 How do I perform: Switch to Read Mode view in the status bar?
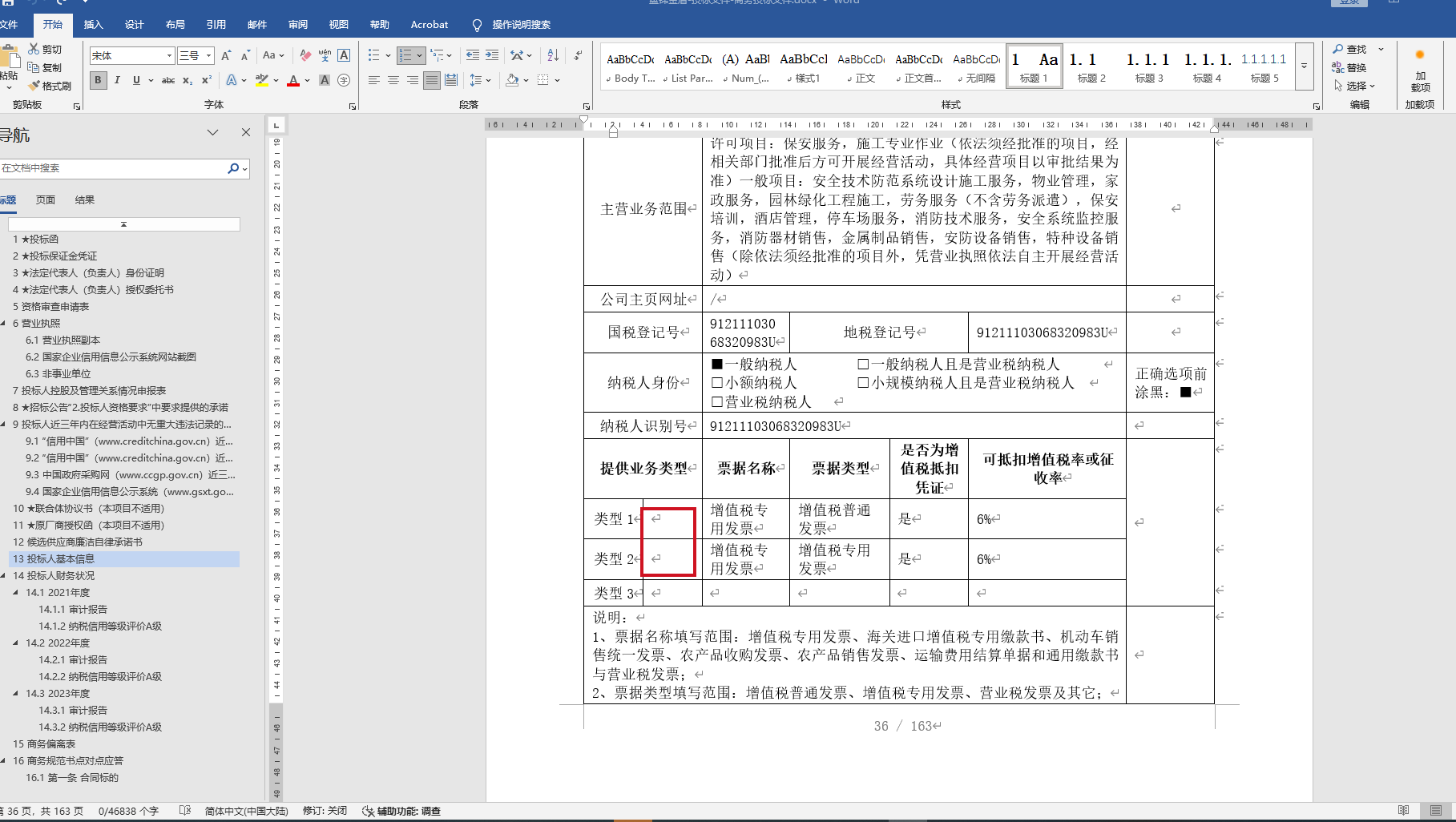[1403, 811]
